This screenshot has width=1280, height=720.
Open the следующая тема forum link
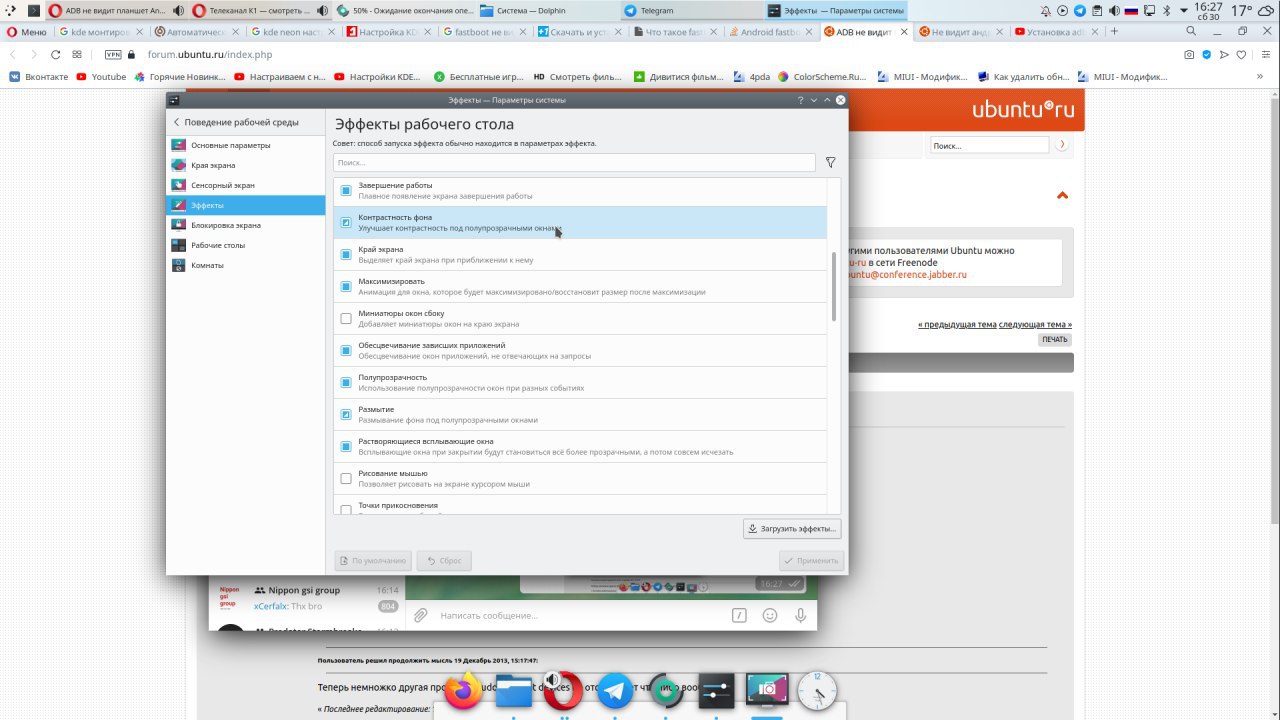tap(1035, 324)
